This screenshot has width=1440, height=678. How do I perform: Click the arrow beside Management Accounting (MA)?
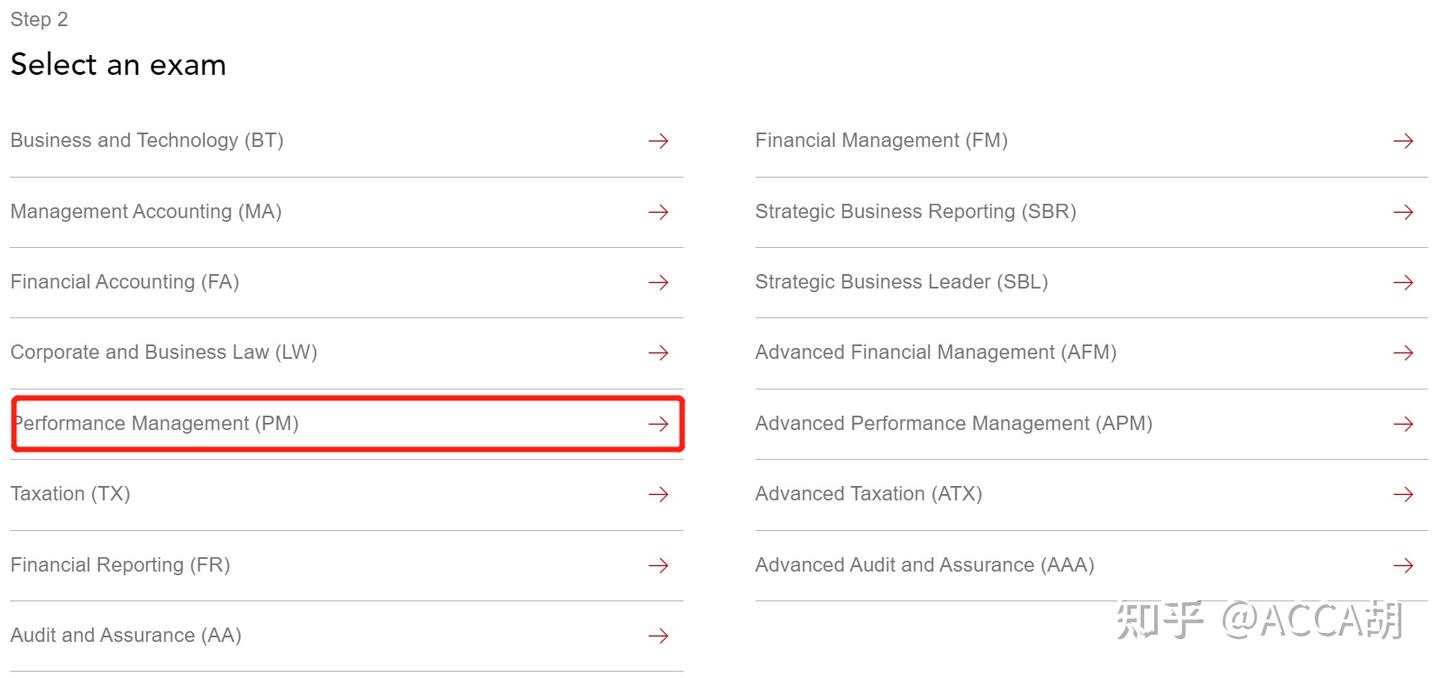tap(658, 212)
